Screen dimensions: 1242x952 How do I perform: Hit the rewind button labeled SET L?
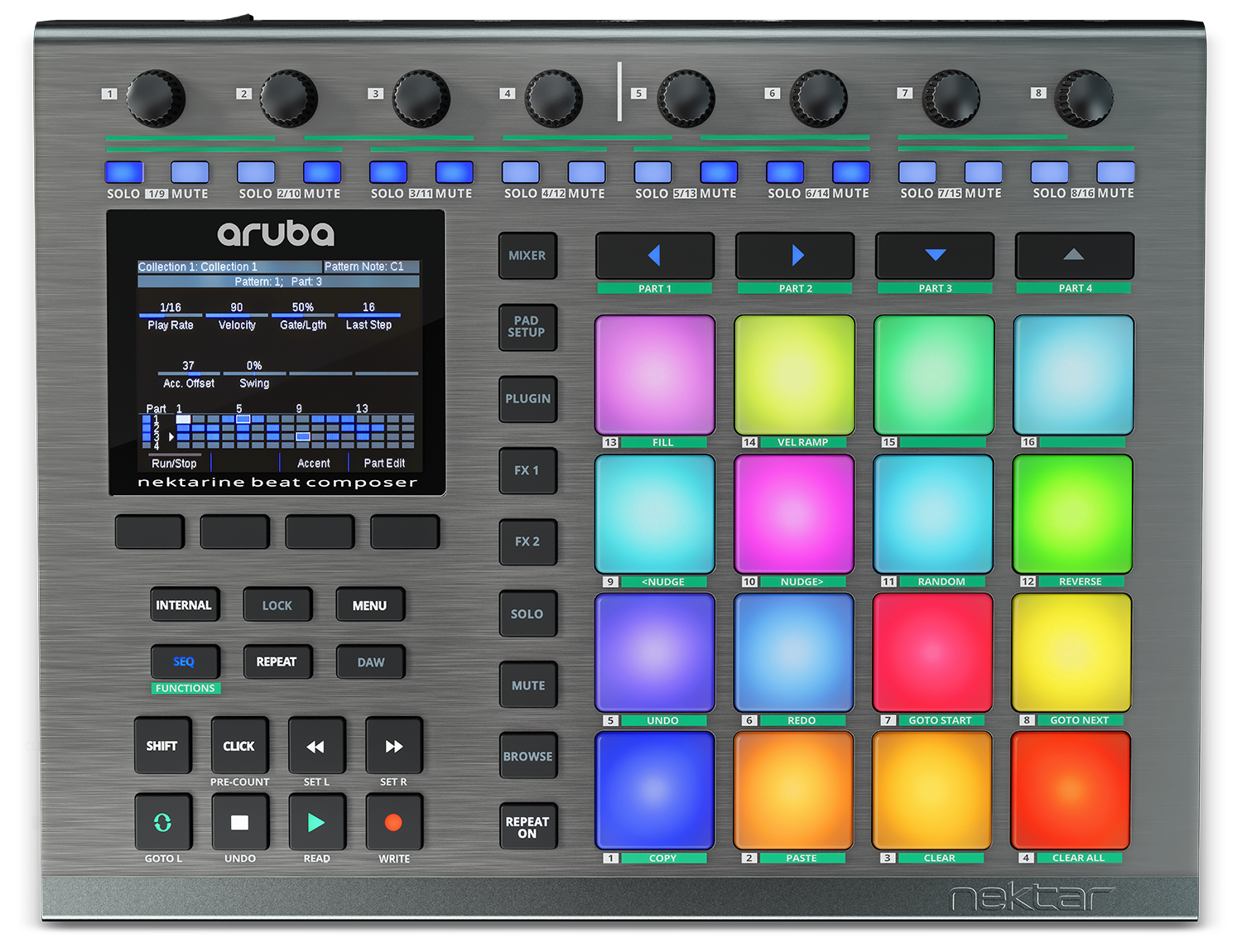316,746
